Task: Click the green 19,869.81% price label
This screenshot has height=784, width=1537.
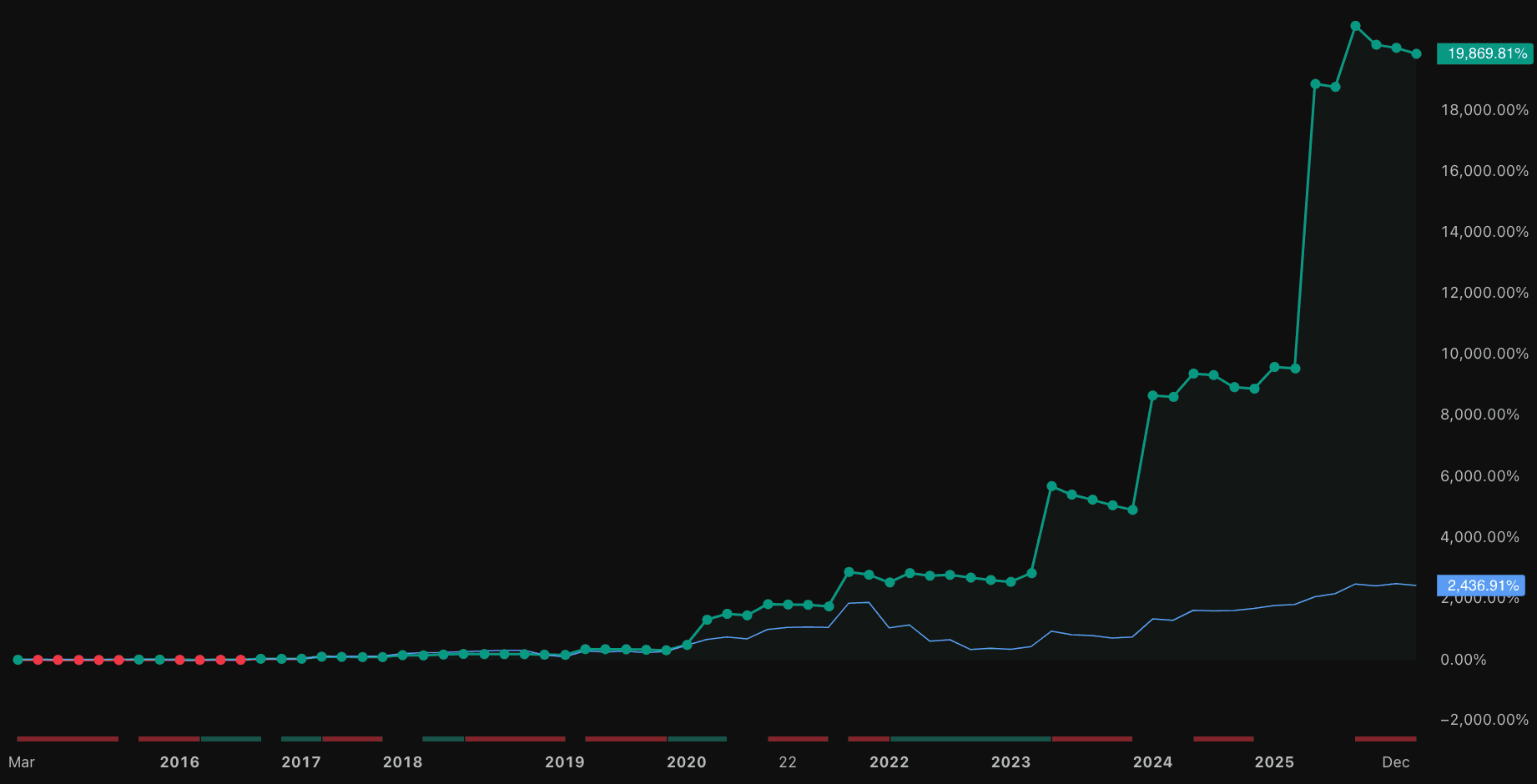Action: pyautogui.click(x=1484, y=52)
